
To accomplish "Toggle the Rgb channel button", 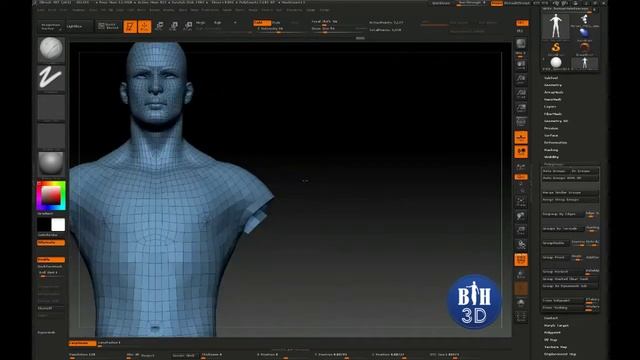I will click(x=218, y=23).
